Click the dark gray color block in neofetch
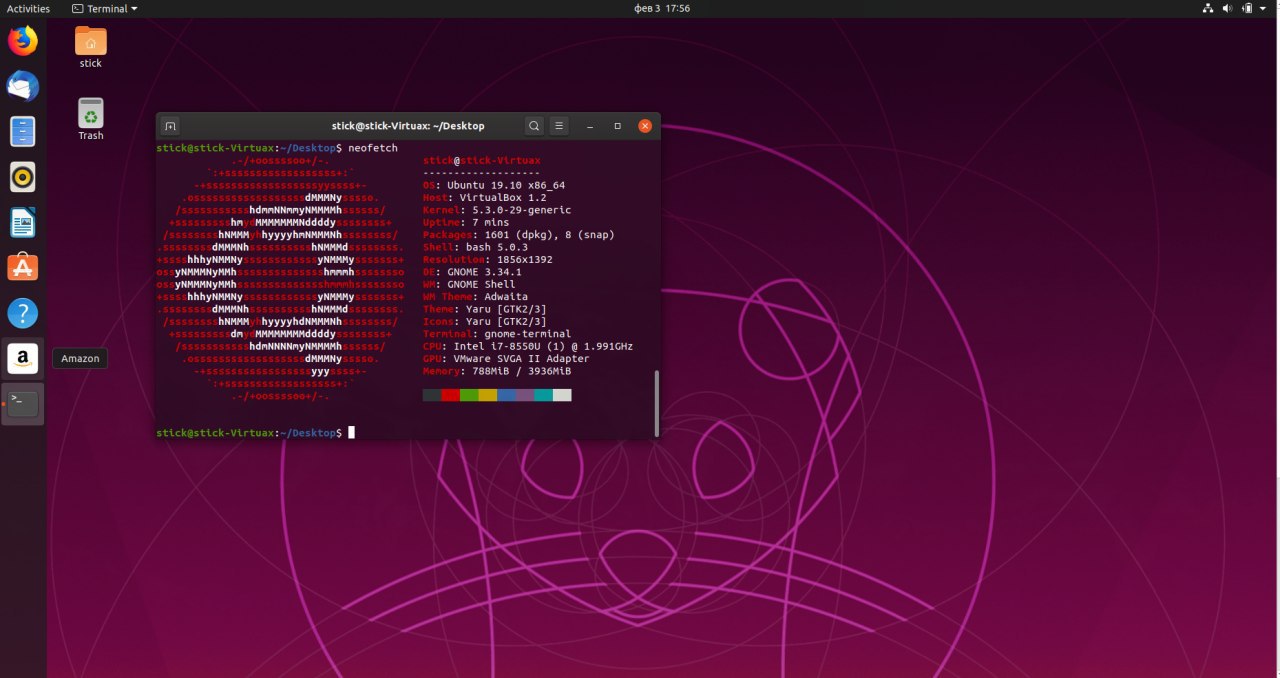The image size is (1280, 678). 432,395
